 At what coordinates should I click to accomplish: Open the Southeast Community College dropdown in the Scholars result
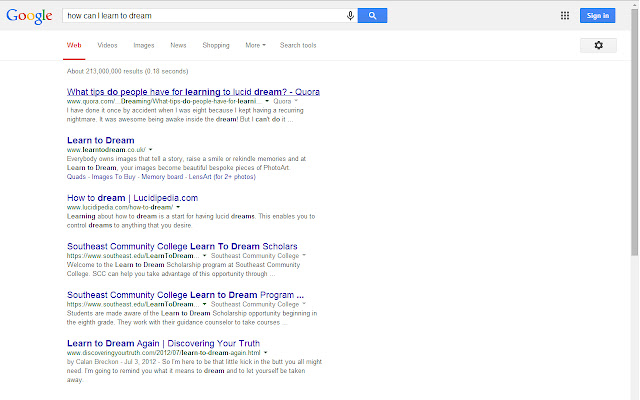pyautogui.click(x=258, y=256)
